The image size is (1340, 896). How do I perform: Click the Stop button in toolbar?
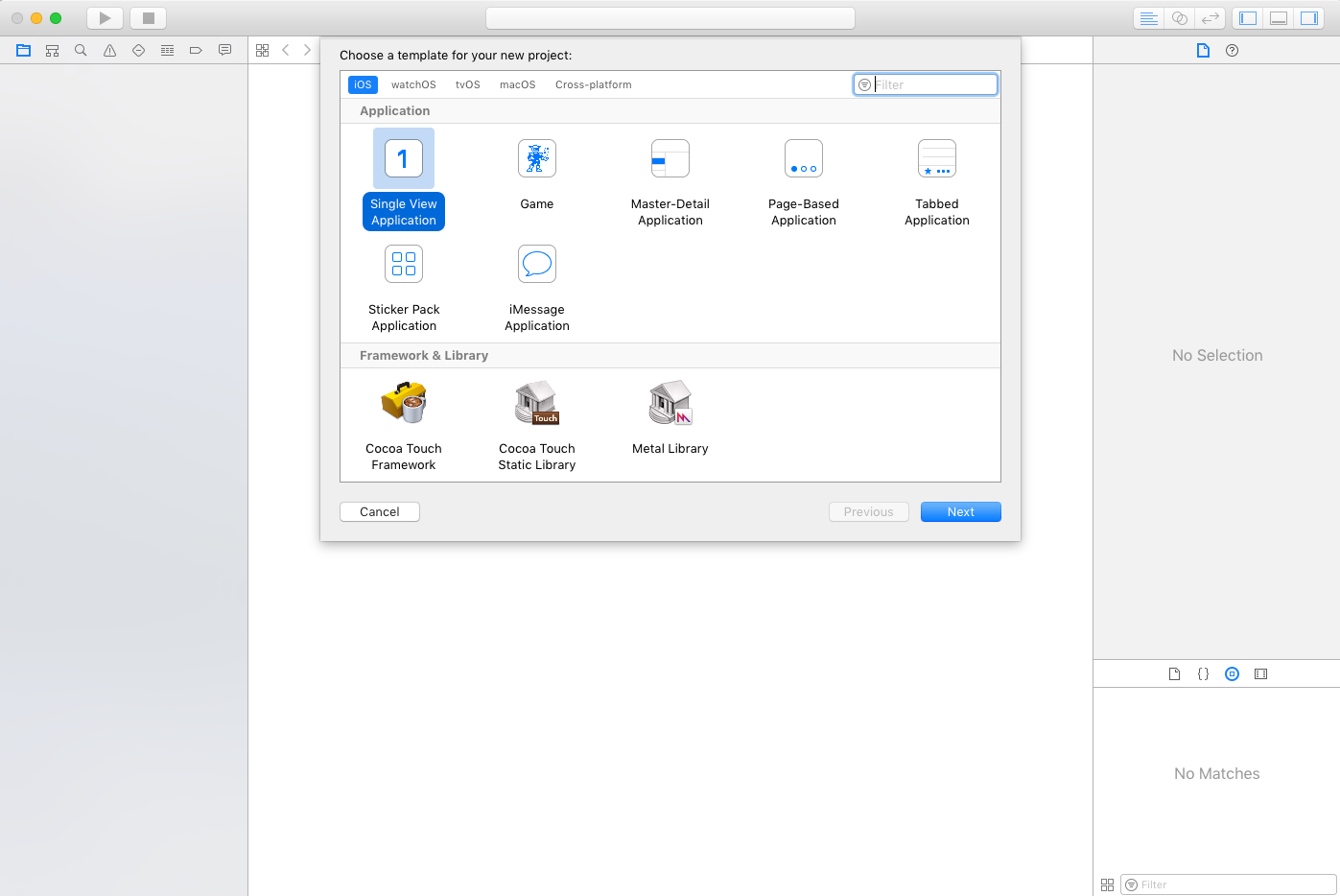click(x=148, y=18)
